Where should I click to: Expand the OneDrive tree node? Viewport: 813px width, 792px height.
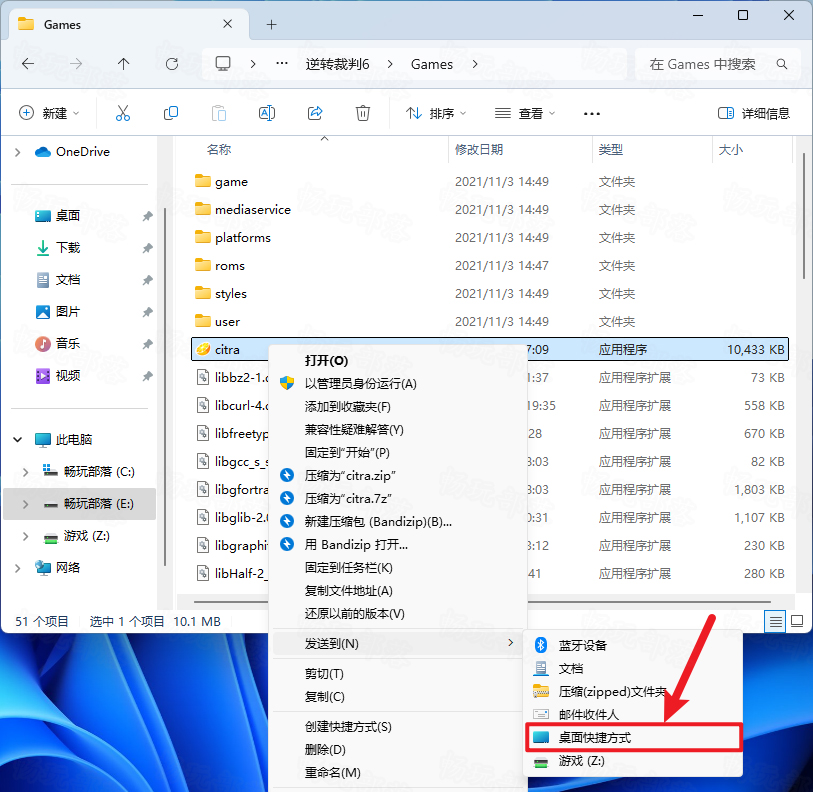[x=18, y=152]
